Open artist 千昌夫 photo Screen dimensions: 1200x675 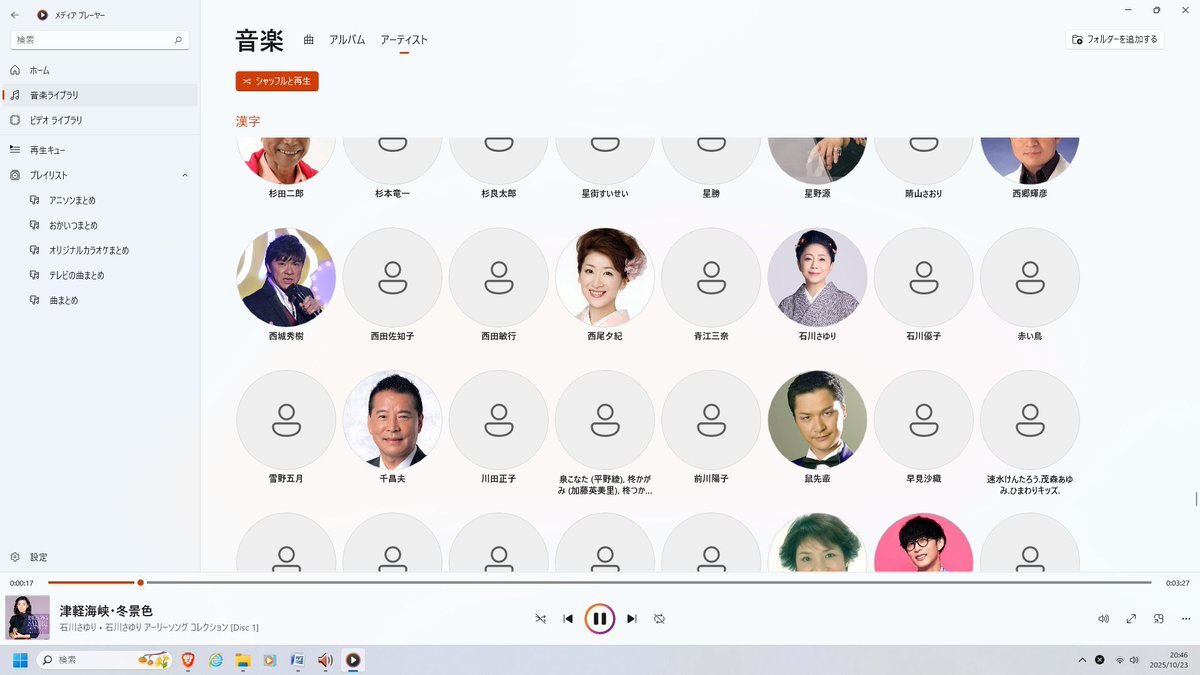pos(392,420)
